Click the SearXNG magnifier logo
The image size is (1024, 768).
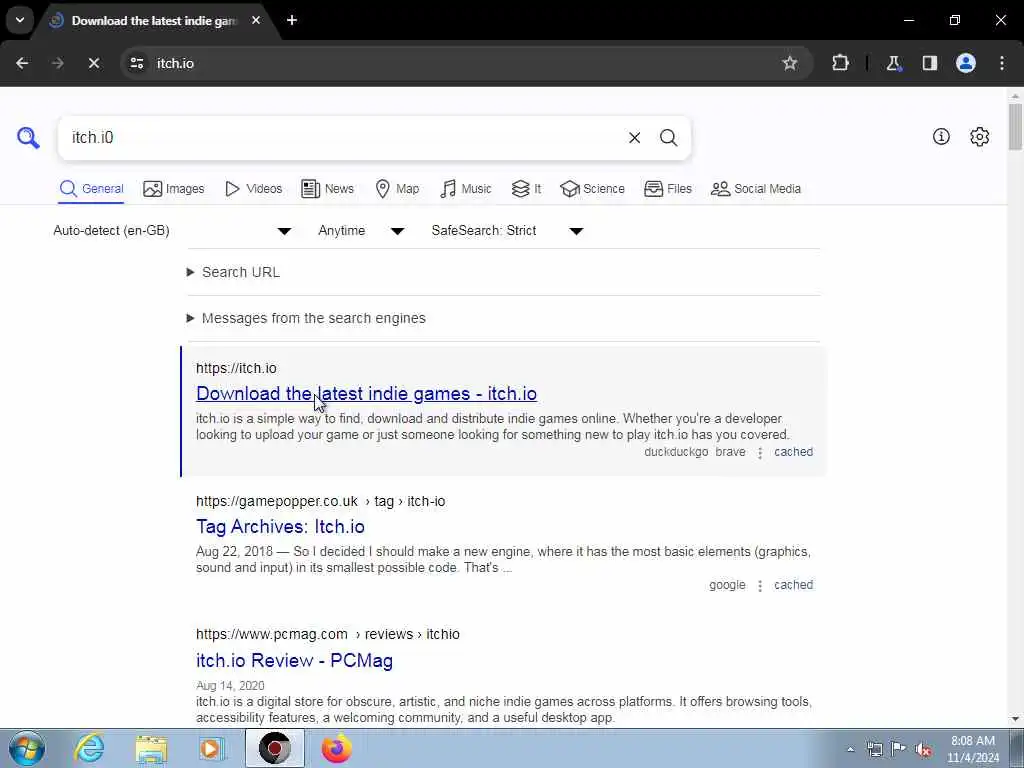click(x=28, y=138)
